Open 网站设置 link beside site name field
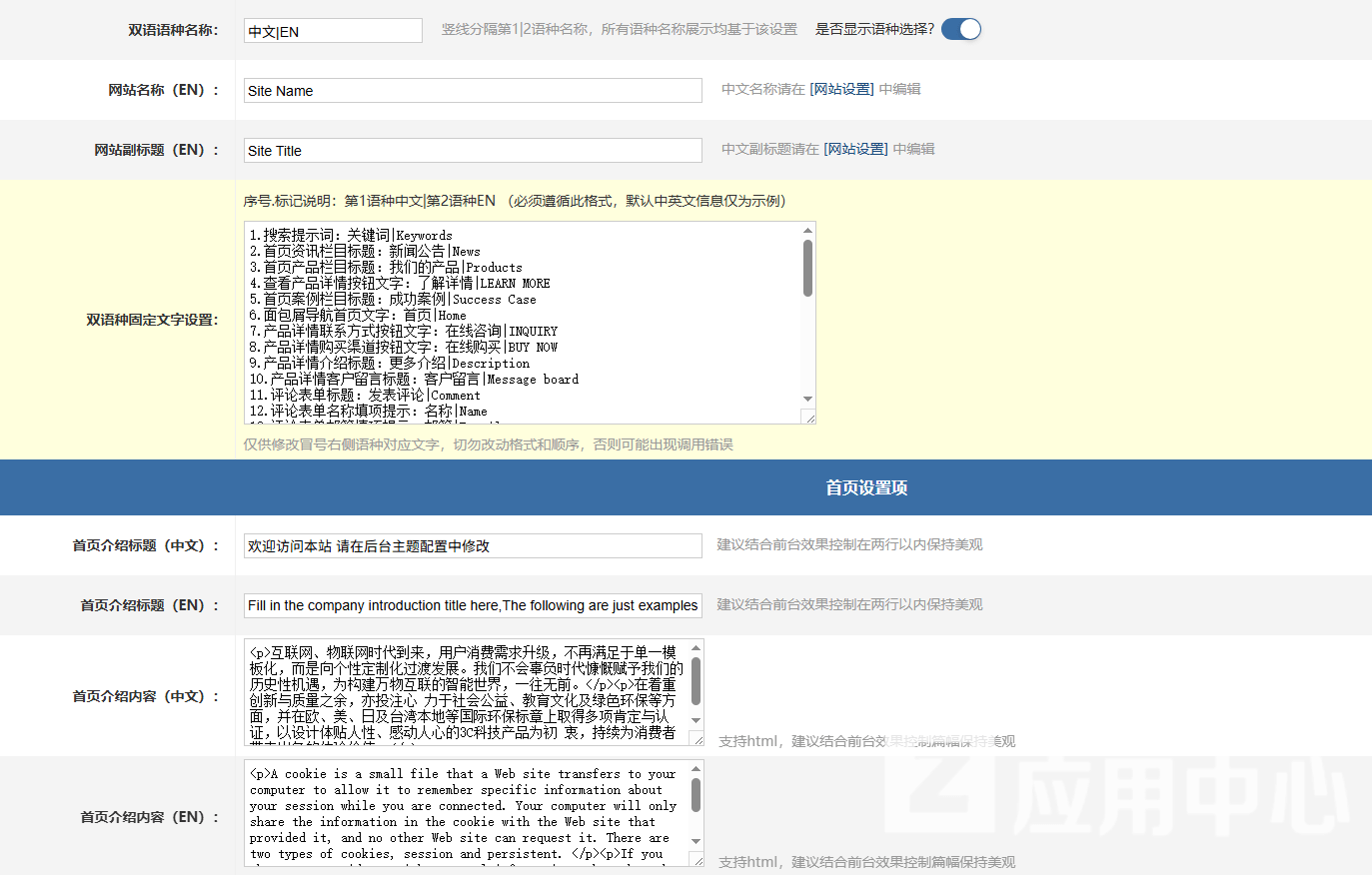The width and height of the screenshot is (1372, 875). point(841,89)
